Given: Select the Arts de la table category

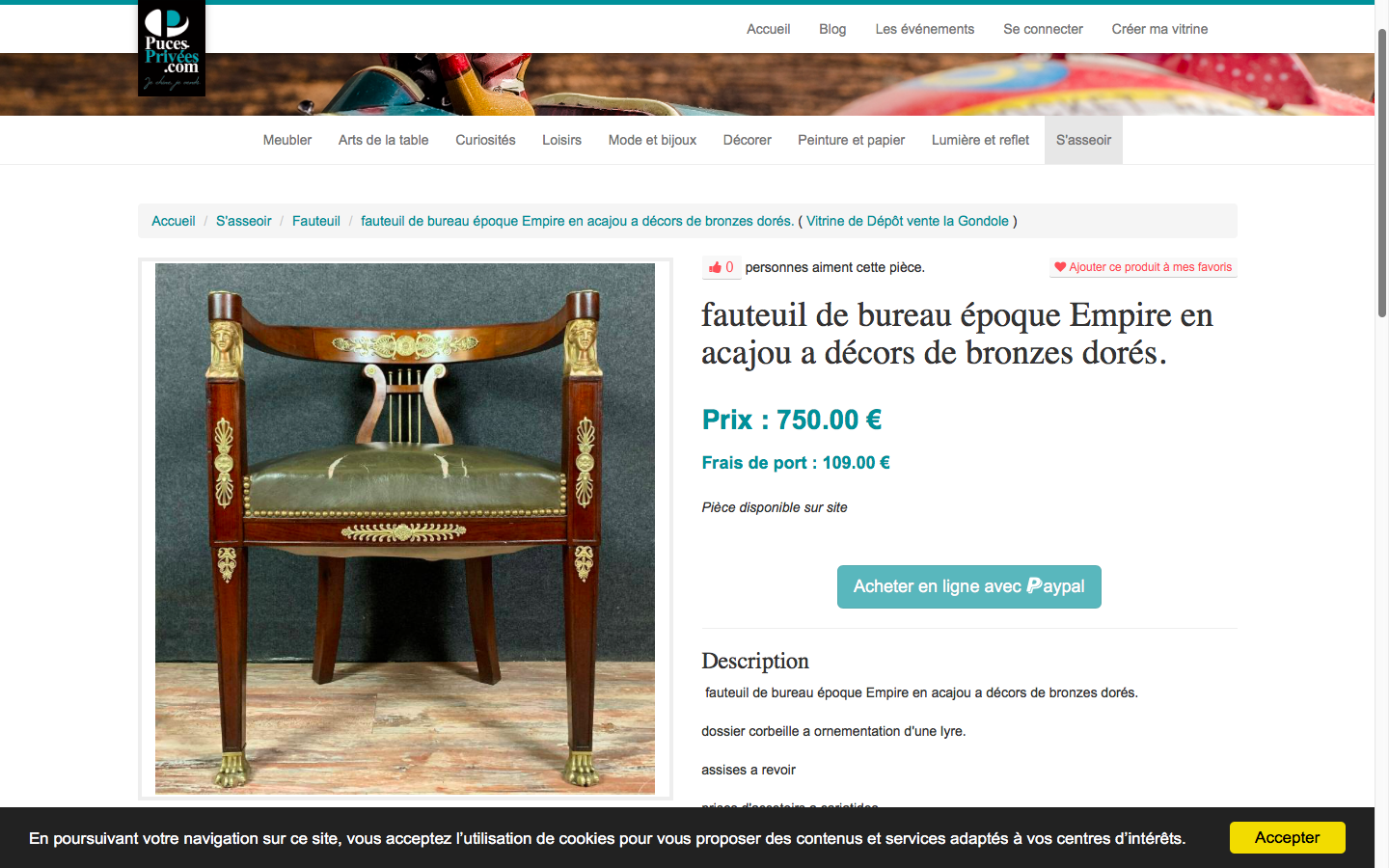Looking at the screenshot, I should click(x=383, y=140).
